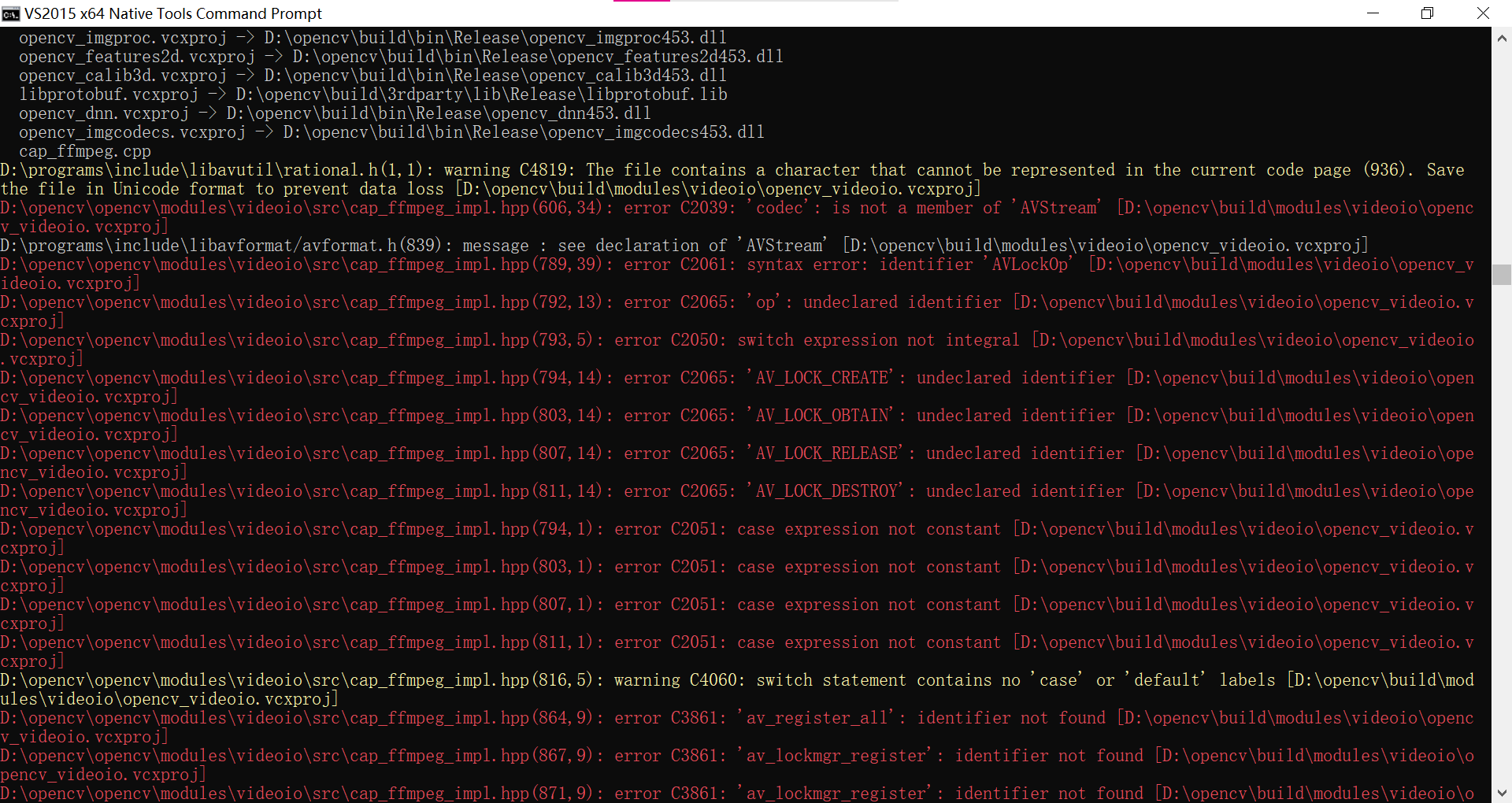Click the warning C4060 switch statement line
This screenshot has height=803, width=1512.
551,679
